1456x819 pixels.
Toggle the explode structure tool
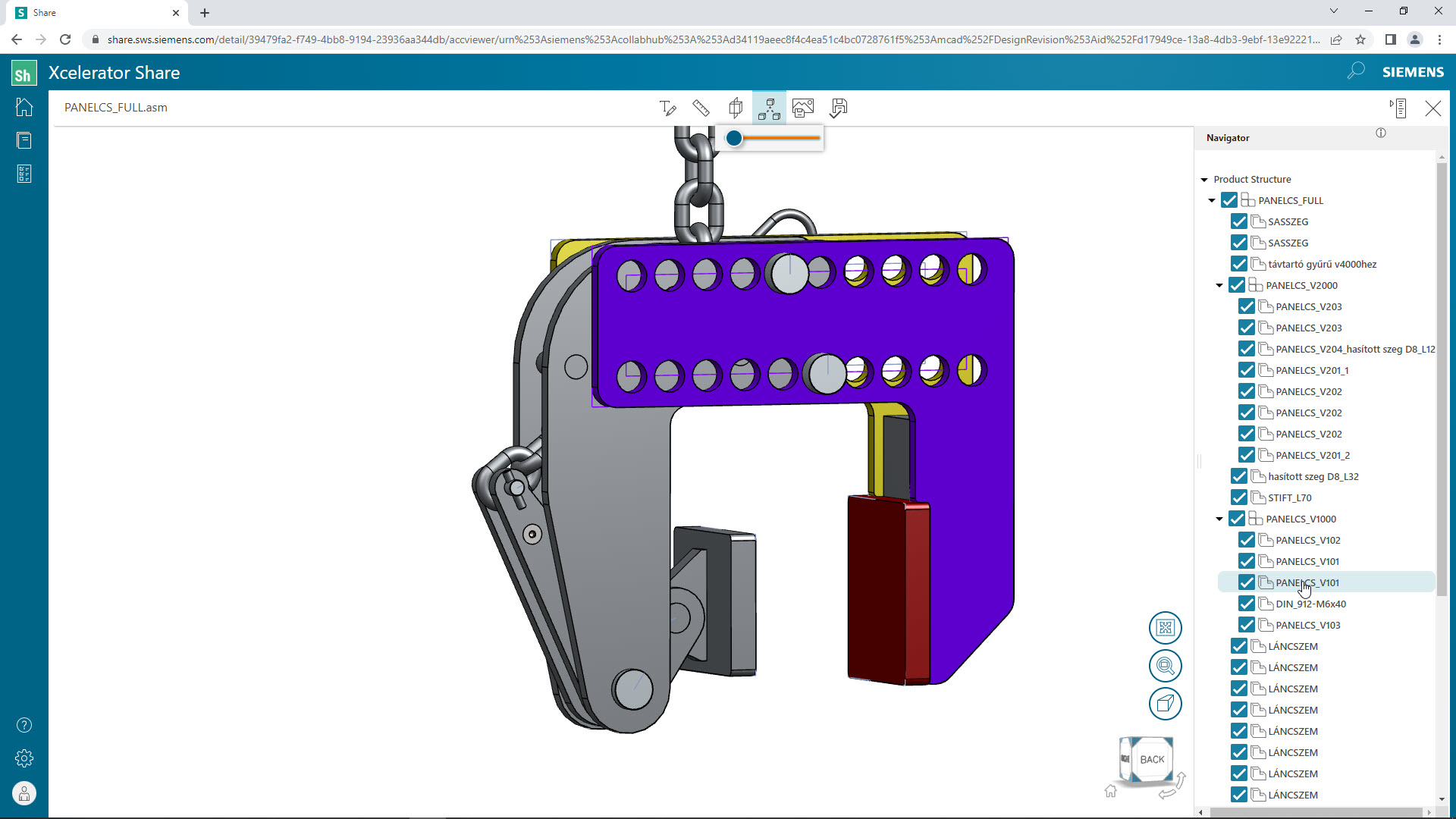(769, 108)
